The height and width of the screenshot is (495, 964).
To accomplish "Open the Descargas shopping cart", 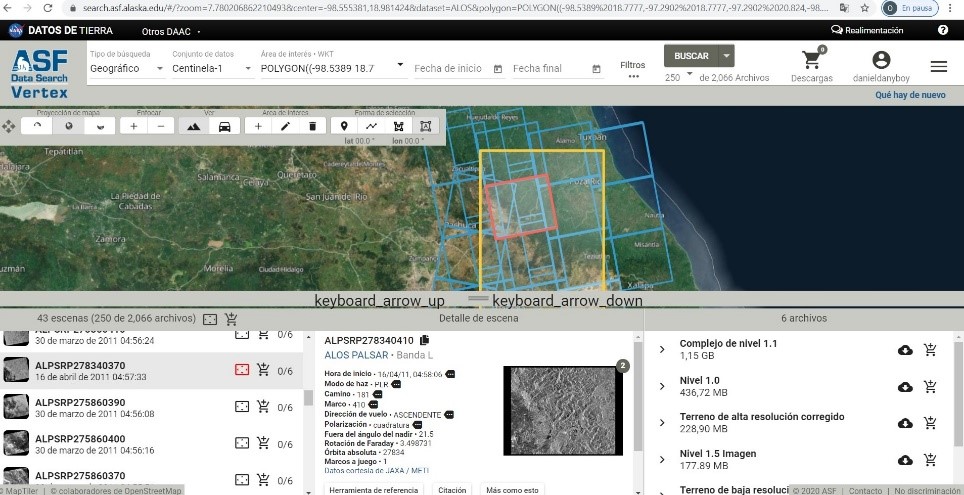I will pyautogui.click(x=811, y=63).
